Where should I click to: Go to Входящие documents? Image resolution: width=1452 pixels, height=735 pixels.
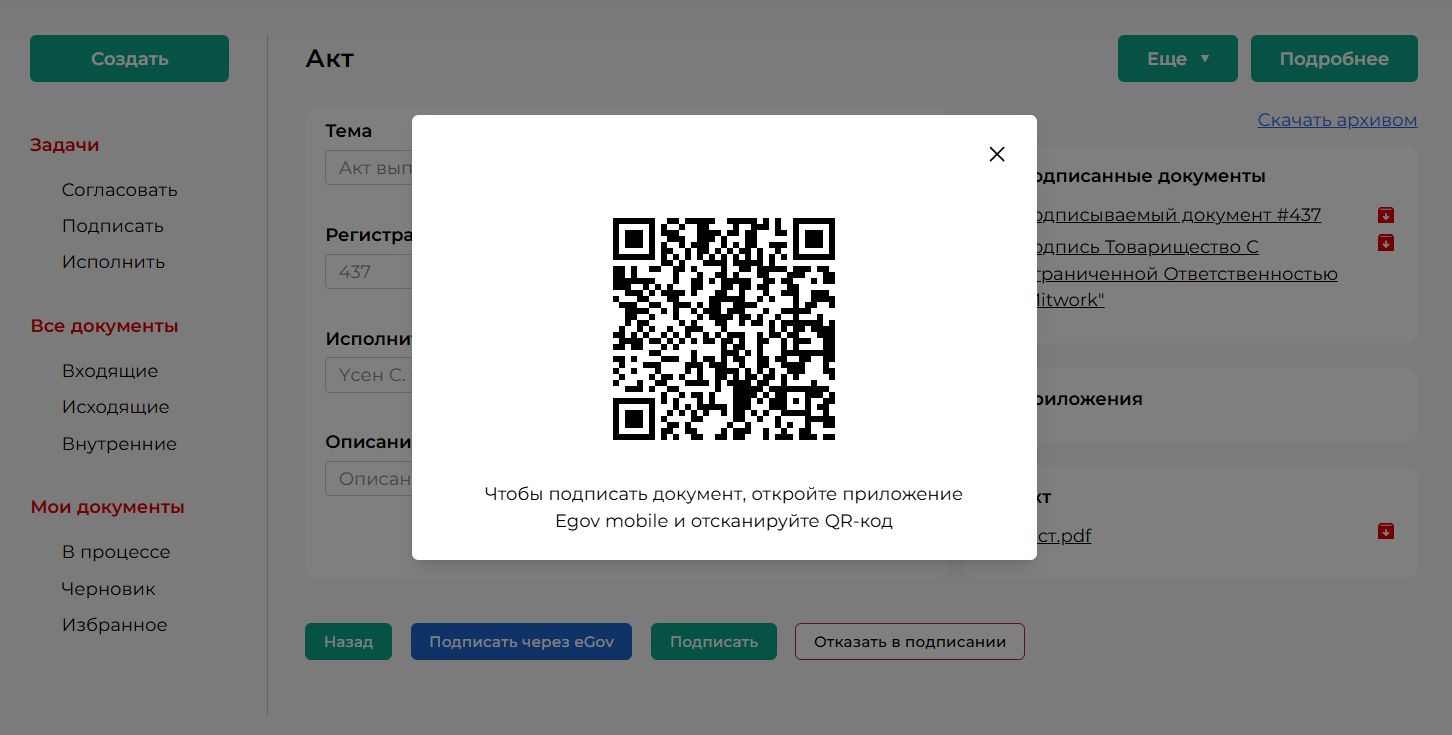(x=110, y=371)
